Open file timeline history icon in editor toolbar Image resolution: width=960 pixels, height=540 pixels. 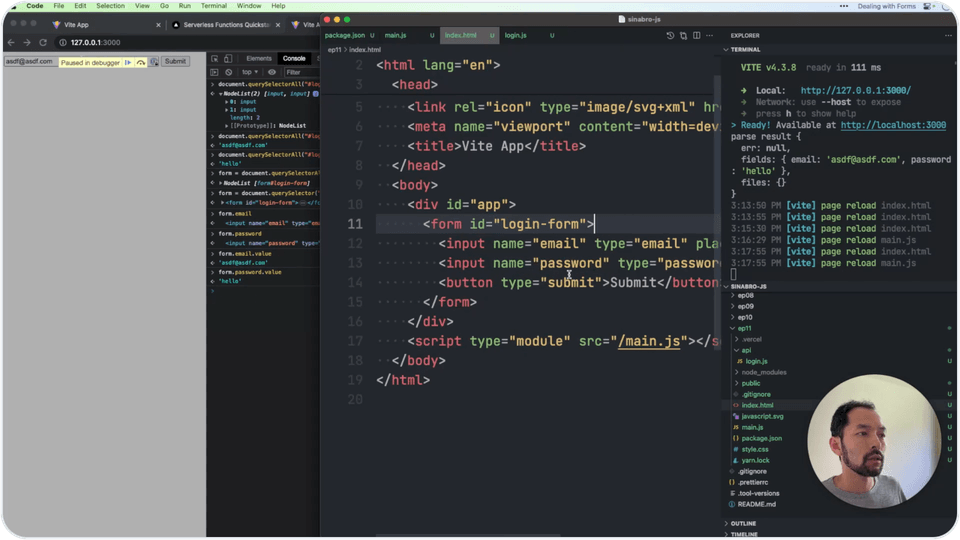coord(670,36)
